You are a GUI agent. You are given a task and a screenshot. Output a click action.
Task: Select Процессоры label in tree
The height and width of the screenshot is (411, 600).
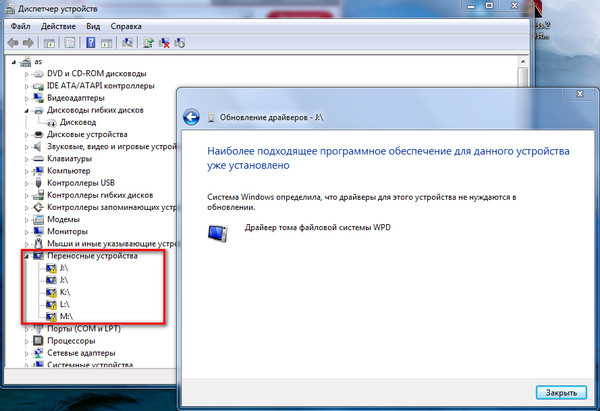coord(71,341)
